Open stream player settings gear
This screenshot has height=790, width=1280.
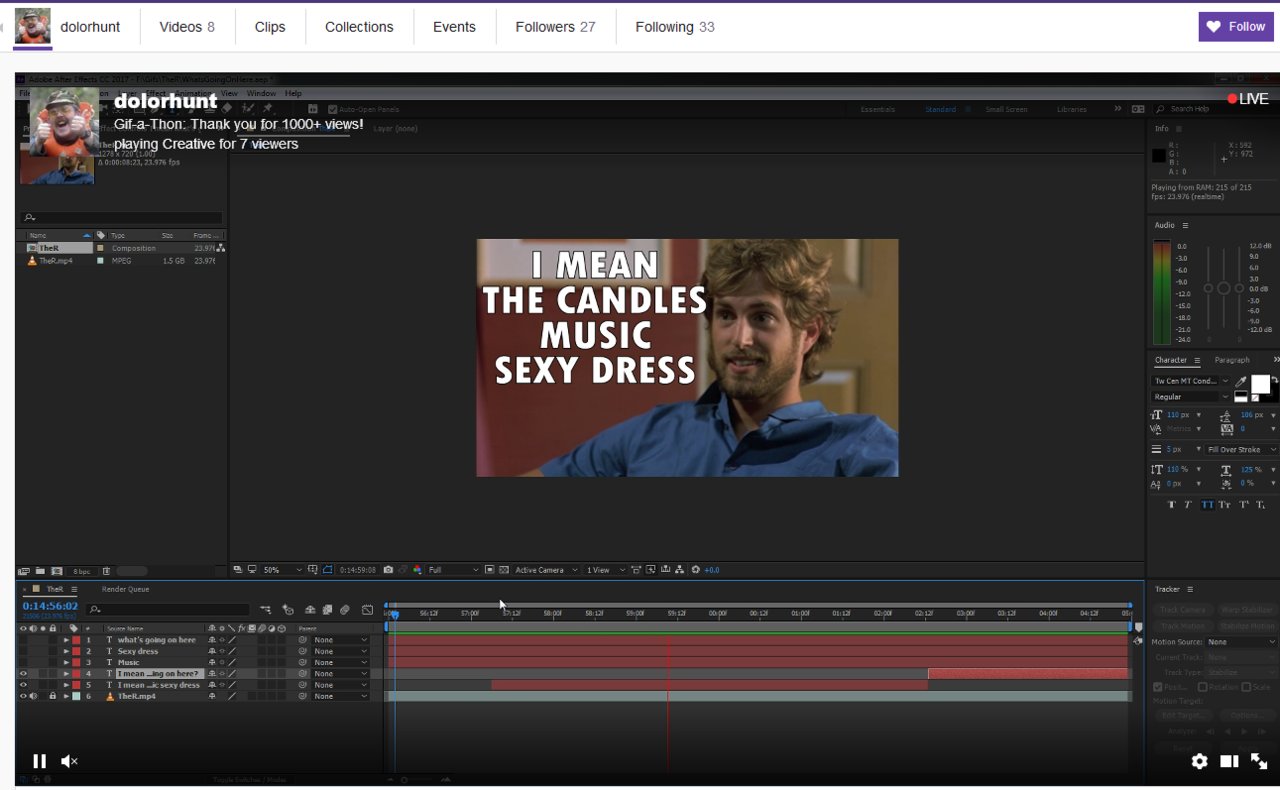click(1199, 761)
